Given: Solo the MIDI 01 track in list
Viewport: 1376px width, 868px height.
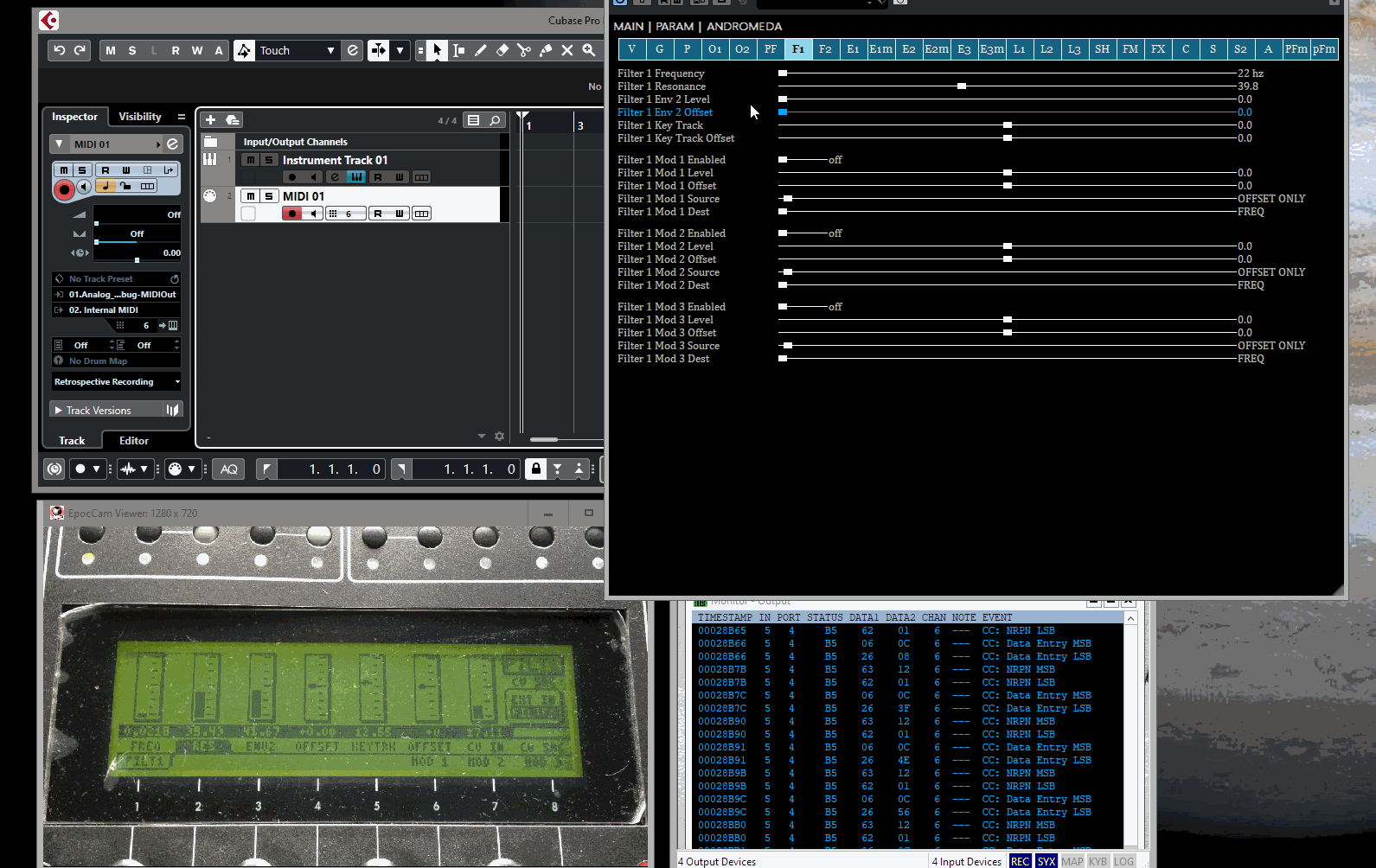Looking at the screenshot, I should [x=269, y=196].
